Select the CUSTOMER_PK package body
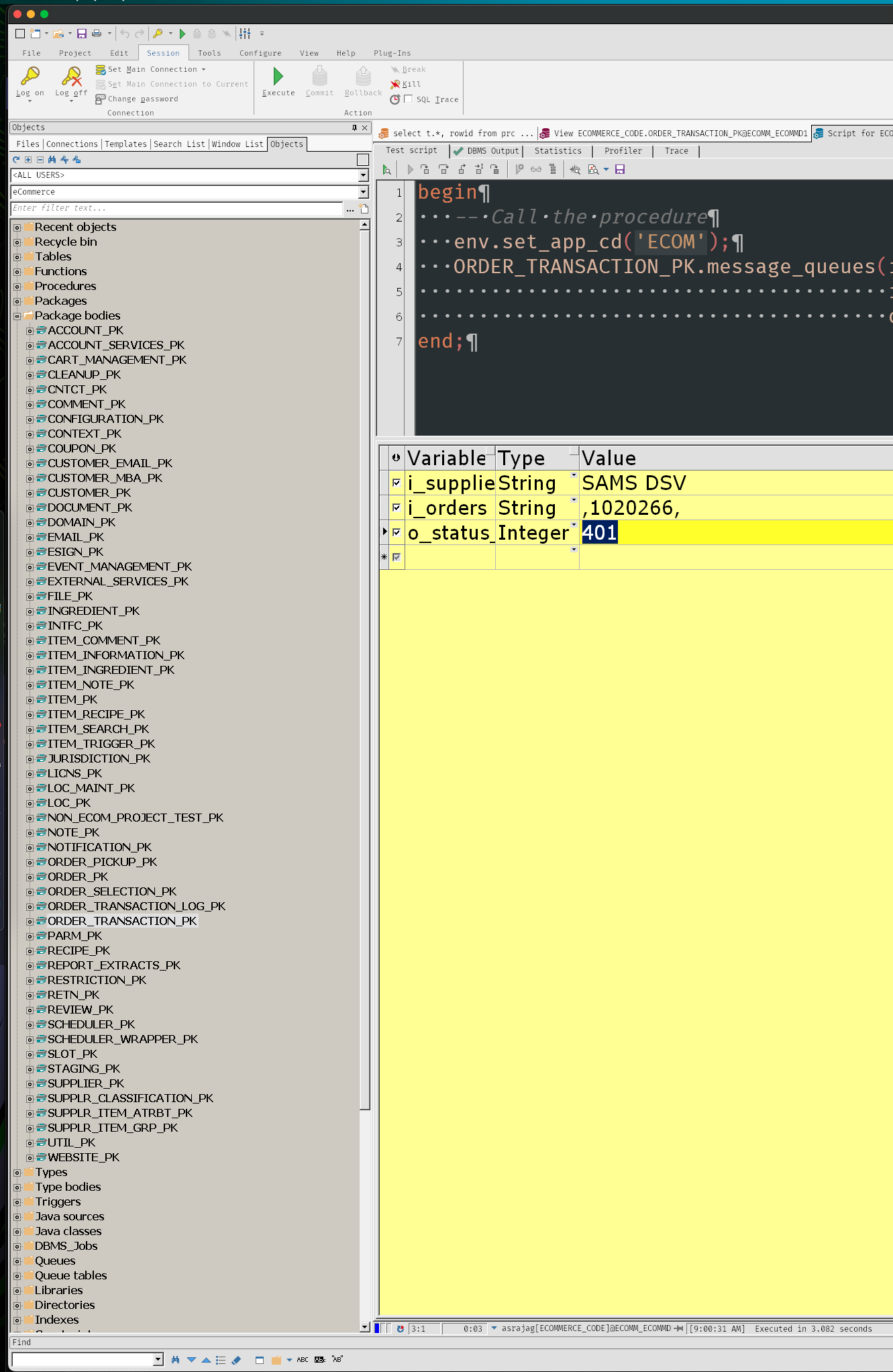The height and width of the screenshot is (1372, 893). [89, 493]
